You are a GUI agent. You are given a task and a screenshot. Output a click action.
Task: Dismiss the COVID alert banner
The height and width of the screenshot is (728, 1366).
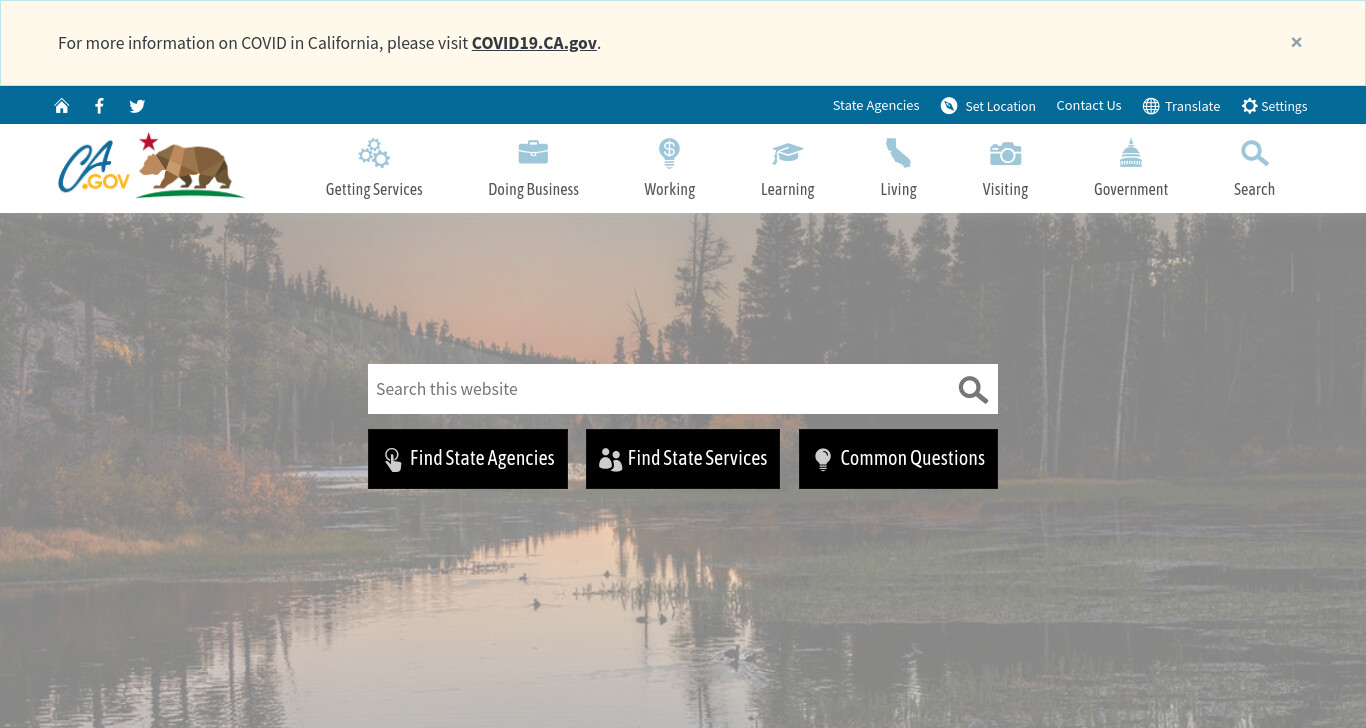click(x=1296, y=42)
